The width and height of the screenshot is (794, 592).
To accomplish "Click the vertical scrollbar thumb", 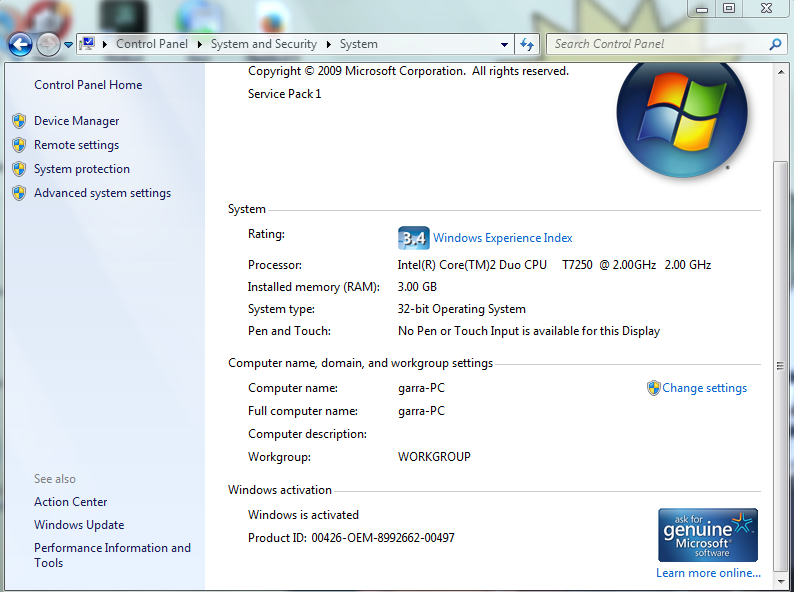I will click(780, 365).
